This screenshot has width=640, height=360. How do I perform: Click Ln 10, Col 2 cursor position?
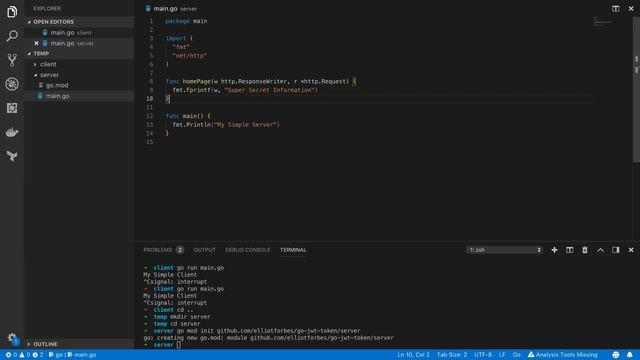click(413, 355)
